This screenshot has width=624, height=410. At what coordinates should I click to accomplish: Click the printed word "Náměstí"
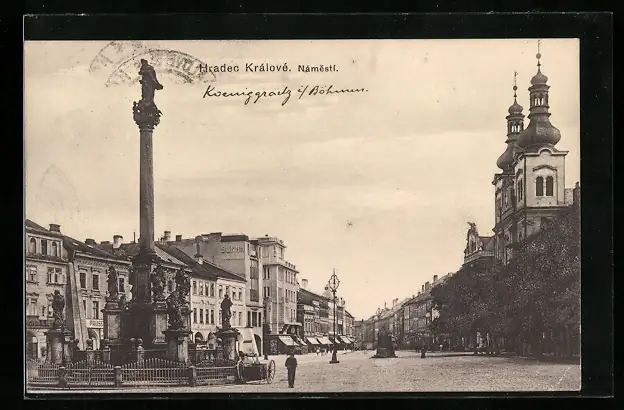coord(318,68)
